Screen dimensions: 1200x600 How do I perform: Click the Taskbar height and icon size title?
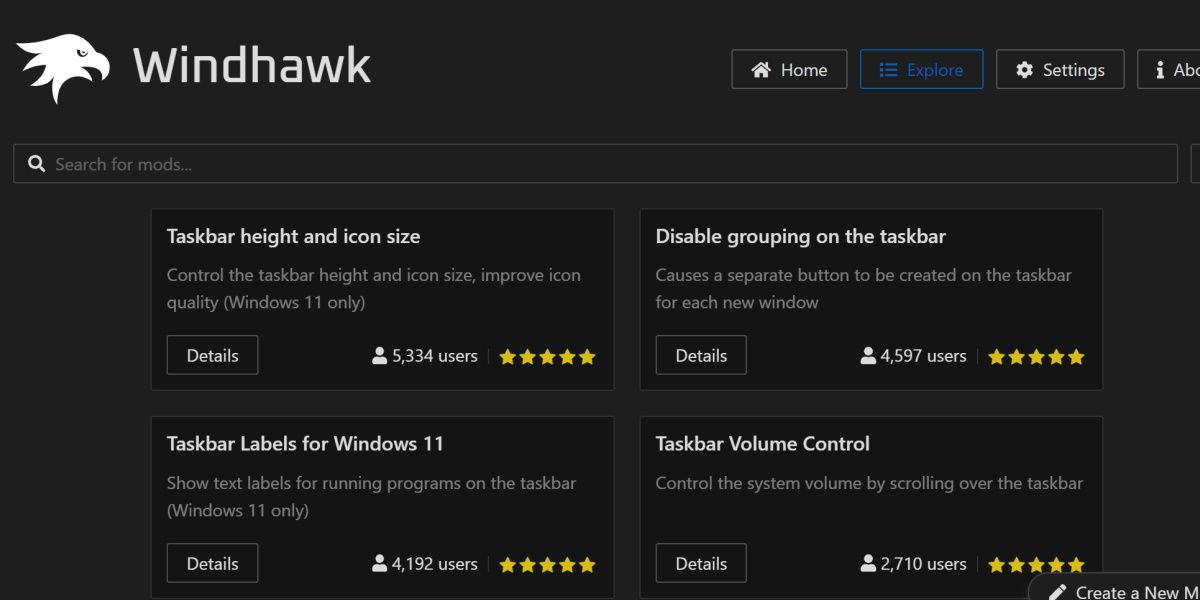[x=293, y=236]
